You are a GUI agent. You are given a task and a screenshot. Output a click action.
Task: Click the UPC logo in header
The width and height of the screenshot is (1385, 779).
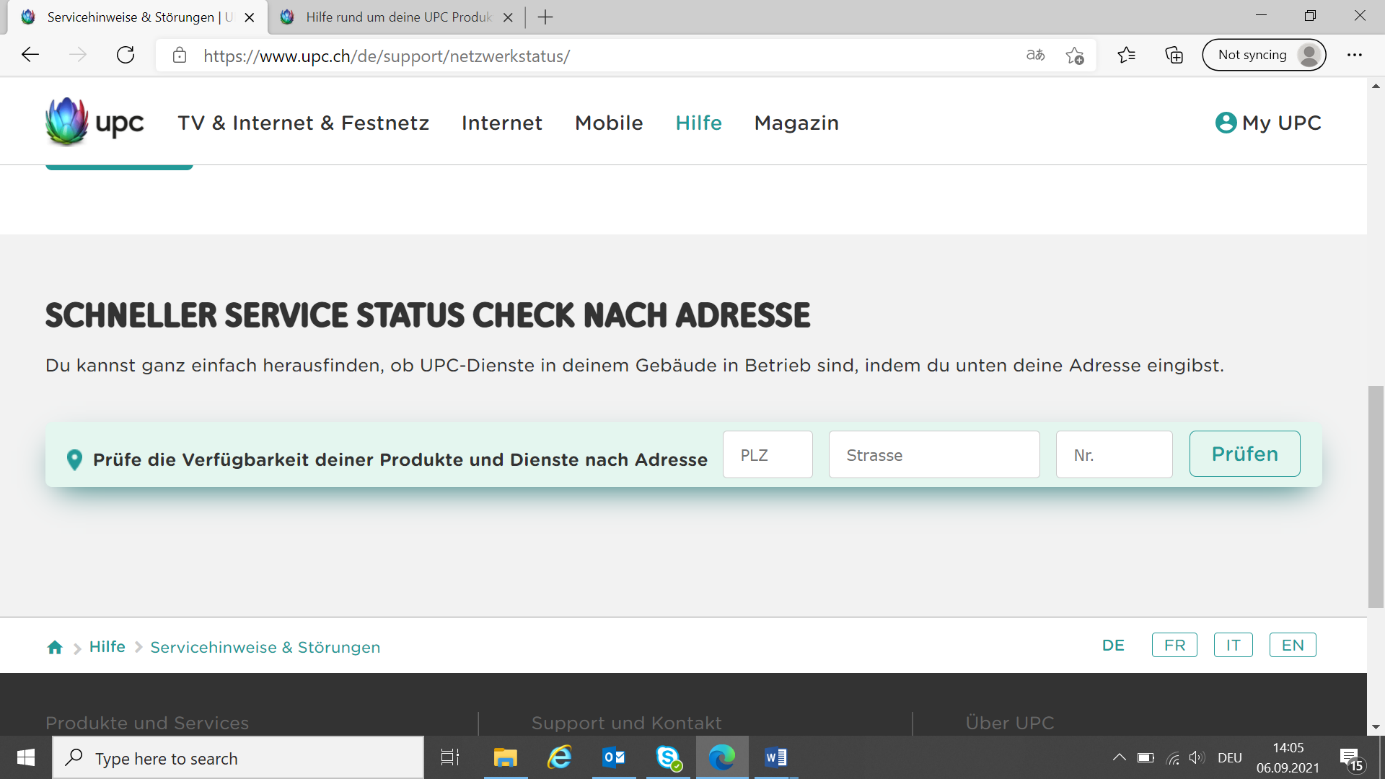click(x=95, y=123)
